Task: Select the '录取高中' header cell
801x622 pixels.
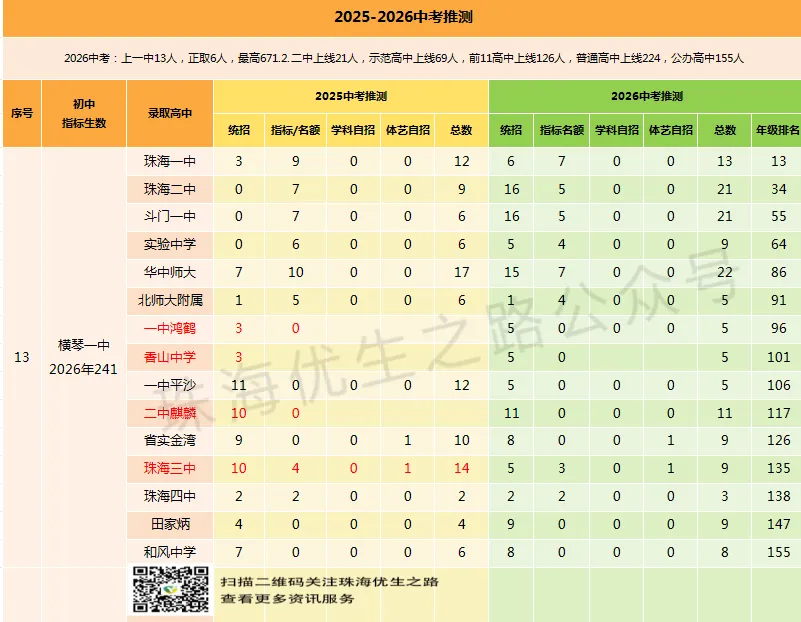Action: point(170,113)
